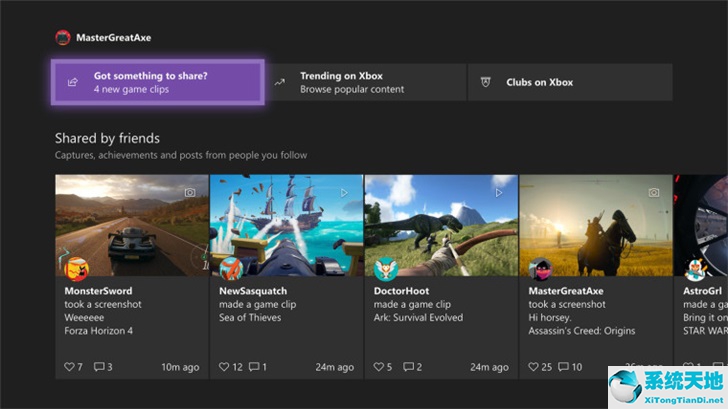
Task: Click the Assassin's Creed: Origins title
Action: point(582,331)
